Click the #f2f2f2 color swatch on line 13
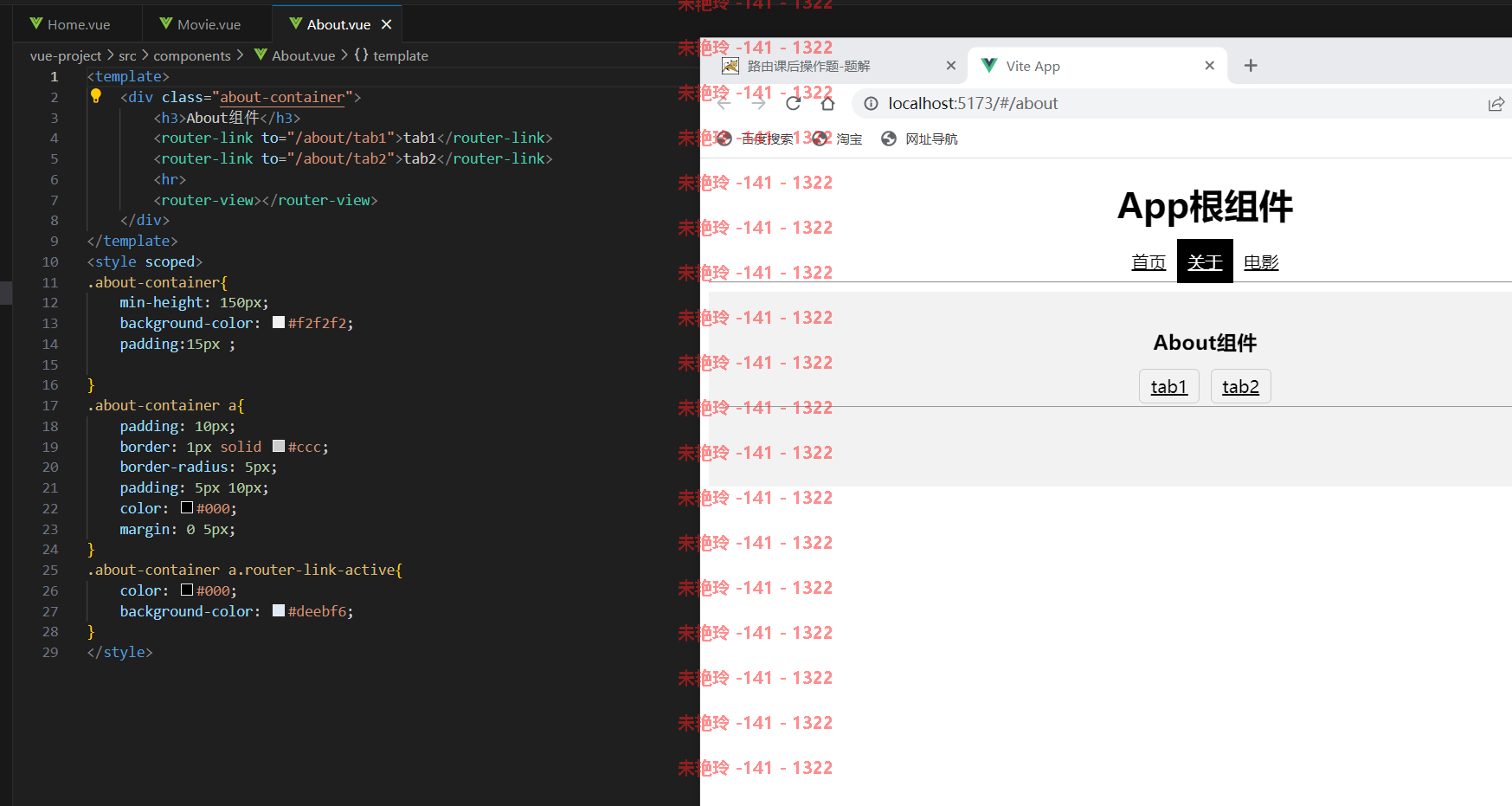Image resolution: width=1512 pixels, height=806 pixels. click(279, 322)
